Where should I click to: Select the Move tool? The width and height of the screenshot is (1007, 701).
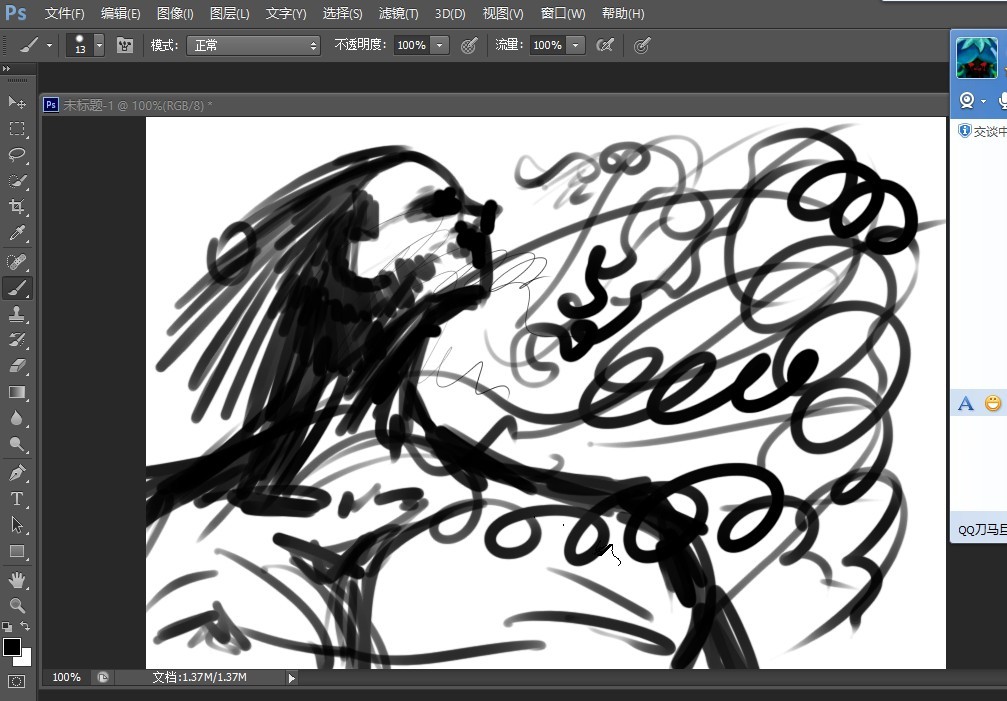coord(17,102)
